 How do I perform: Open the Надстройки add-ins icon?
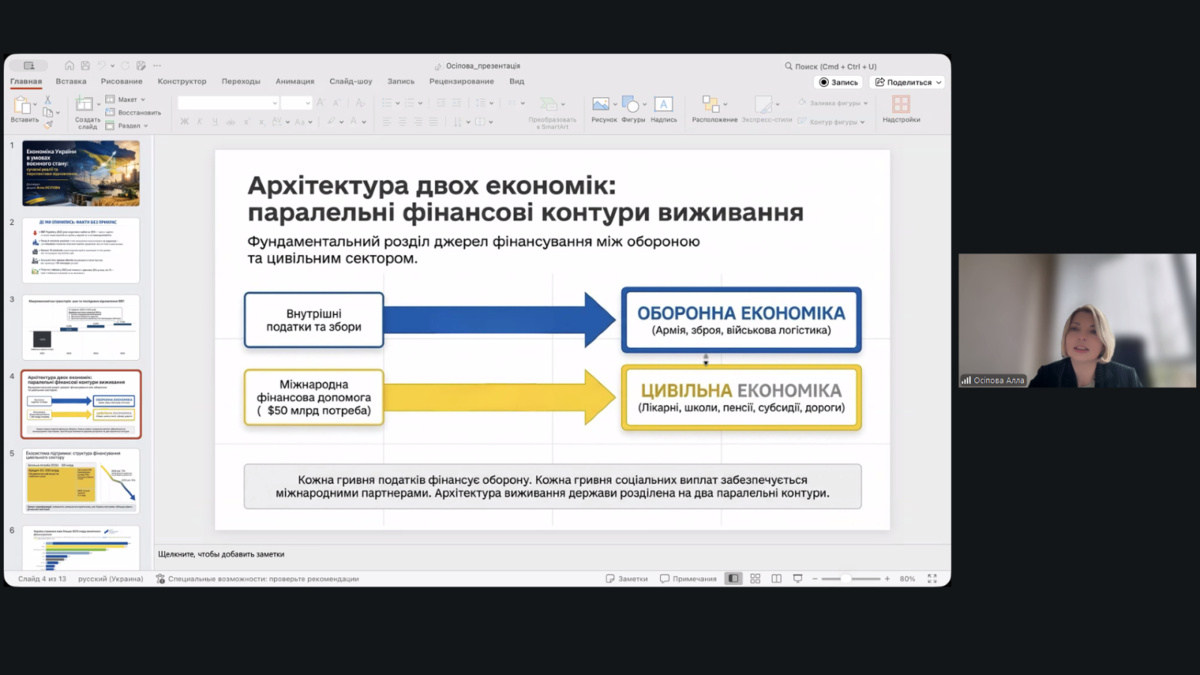click(x=901, y=104)
